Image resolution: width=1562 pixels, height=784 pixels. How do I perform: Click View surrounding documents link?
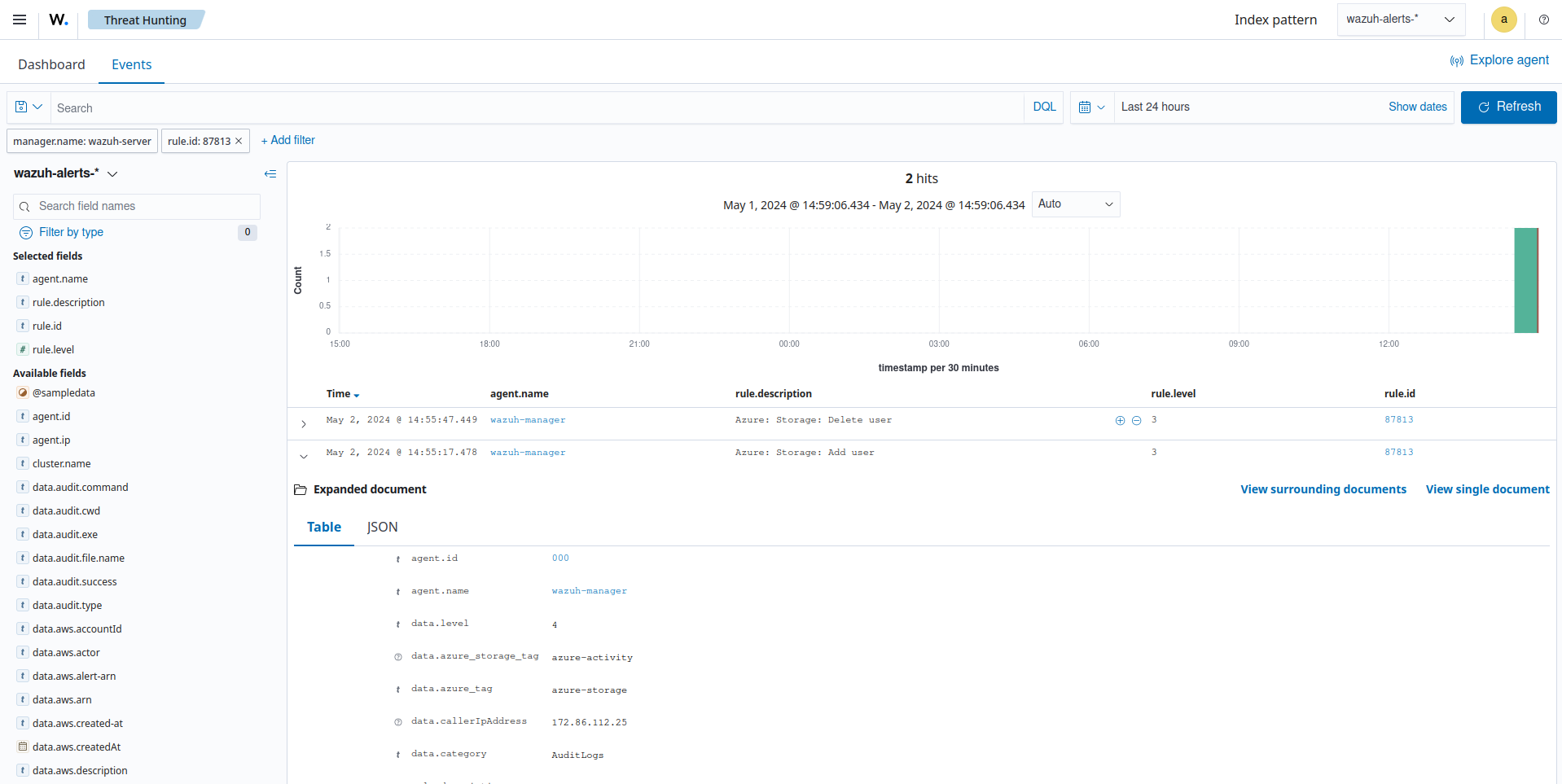(x=1323, y=489)
